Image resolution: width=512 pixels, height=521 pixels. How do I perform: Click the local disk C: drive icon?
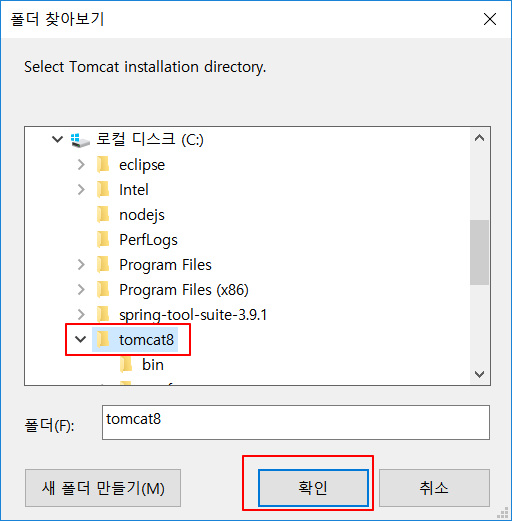pos(80,140)
